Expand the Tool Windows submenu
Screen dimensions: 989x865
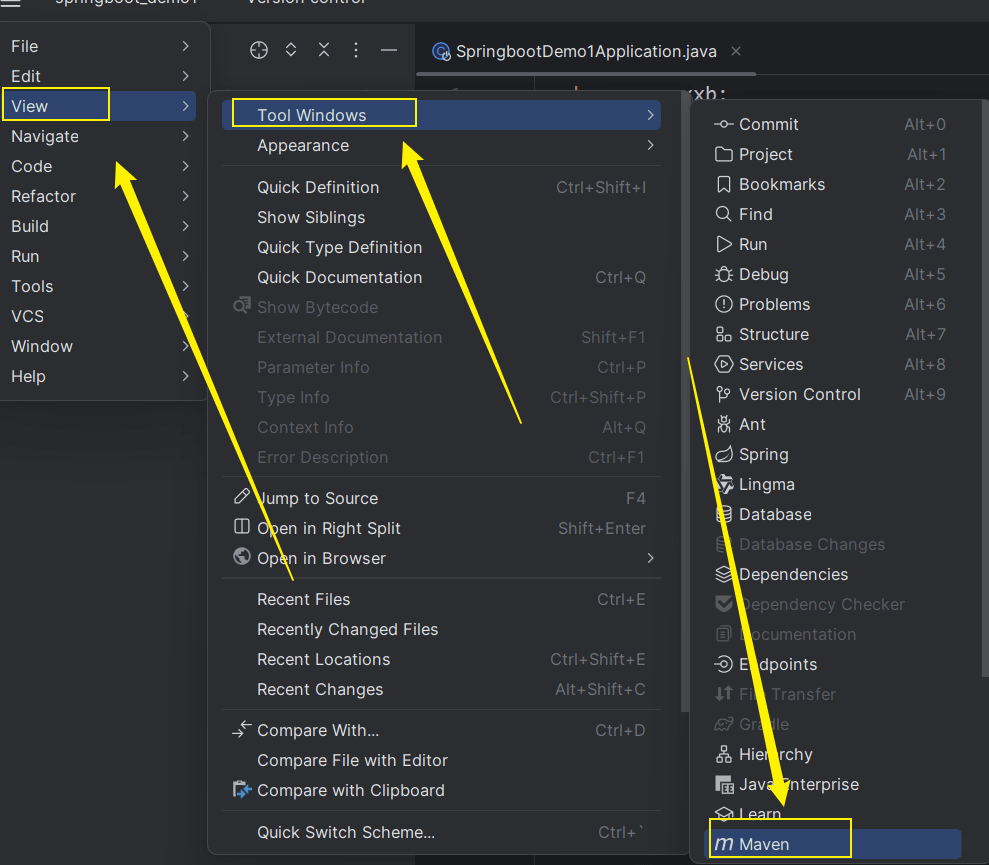(x=441, y=115)
